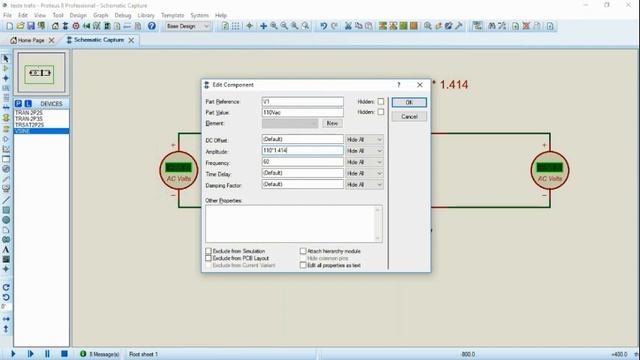640x360 pixels.
Task: Enable Edit all properties as text checkbox
Action: (x=303, y=265)
